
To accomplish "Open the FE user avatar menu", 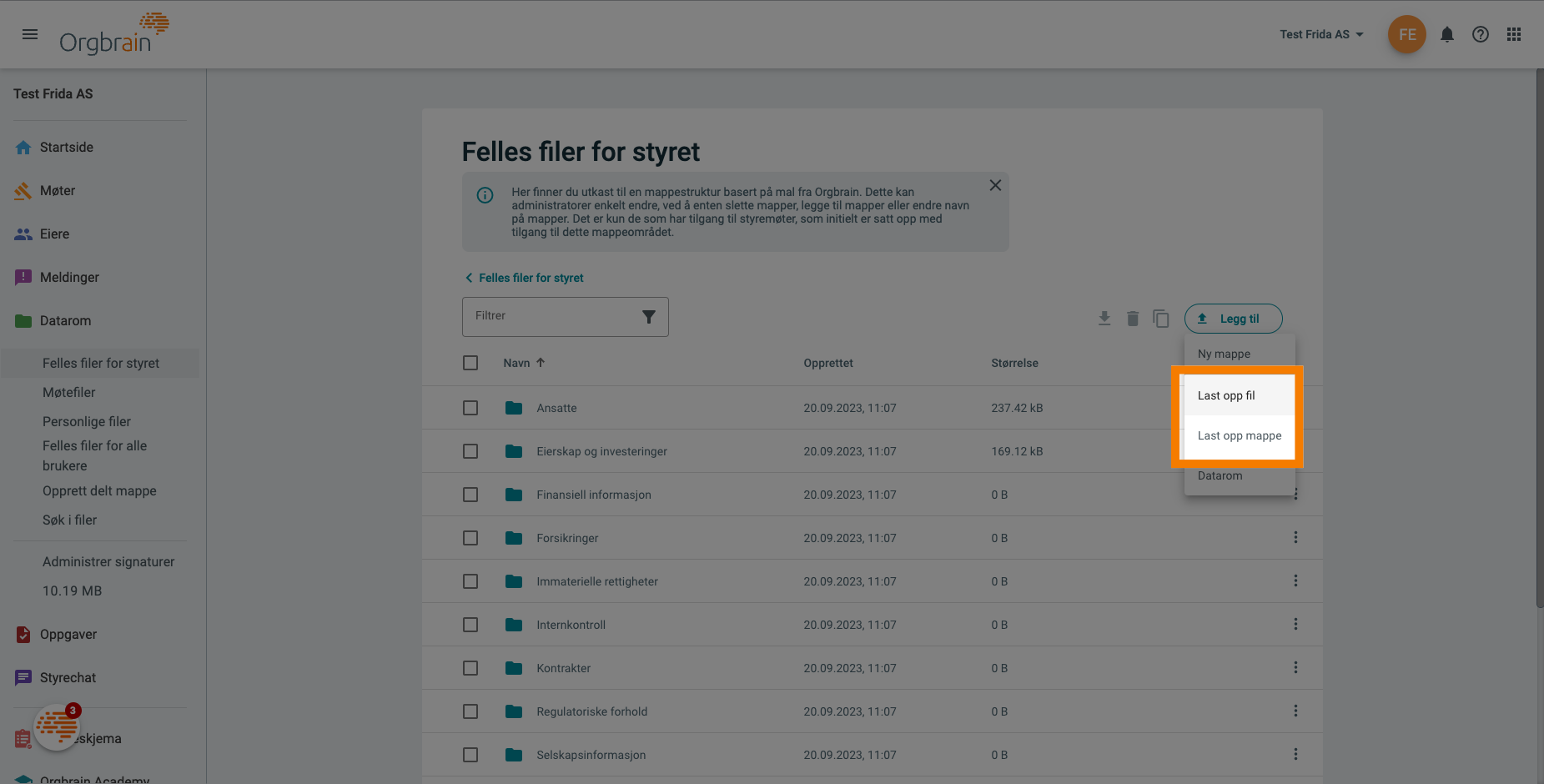I will point(1407,34).
